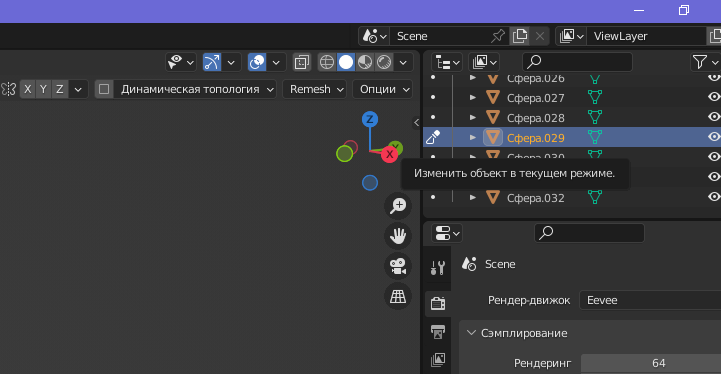This screenshot has height=374, width=721.
Task: Open the Опции popover menu
Action: 383,89
